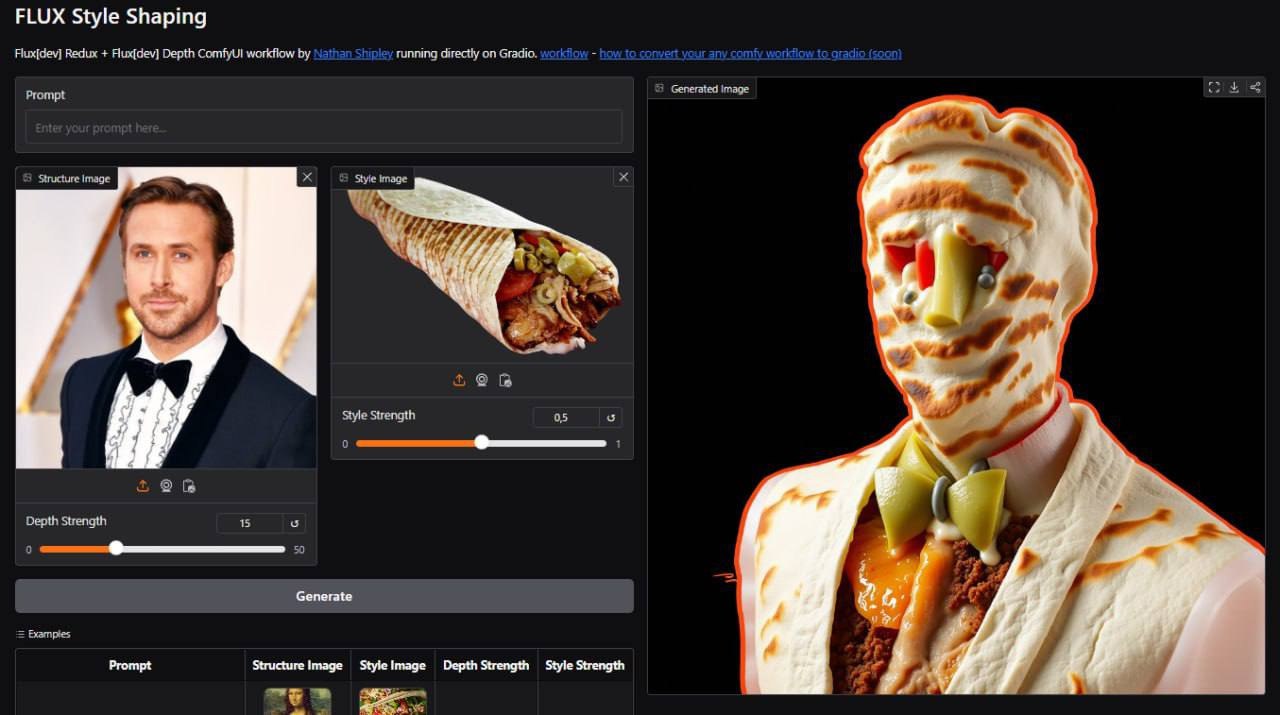Click webcam icon under Style Image
Viewport: 1280px width, 715px height.
[482, 380]
